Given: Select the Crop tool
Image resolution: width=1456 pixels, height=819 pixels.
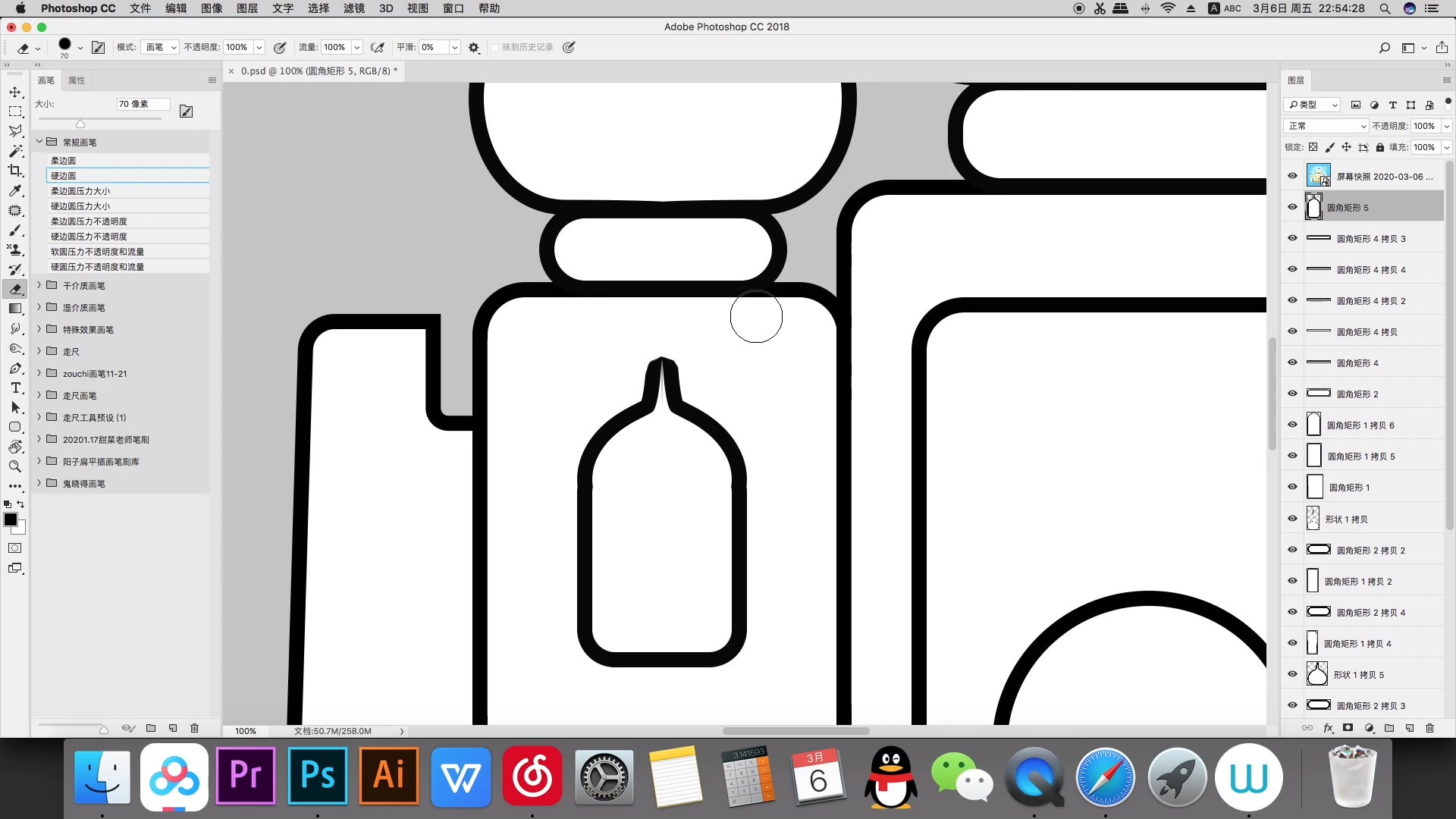Looking at the screenshot, I should (x=15, y=171).
